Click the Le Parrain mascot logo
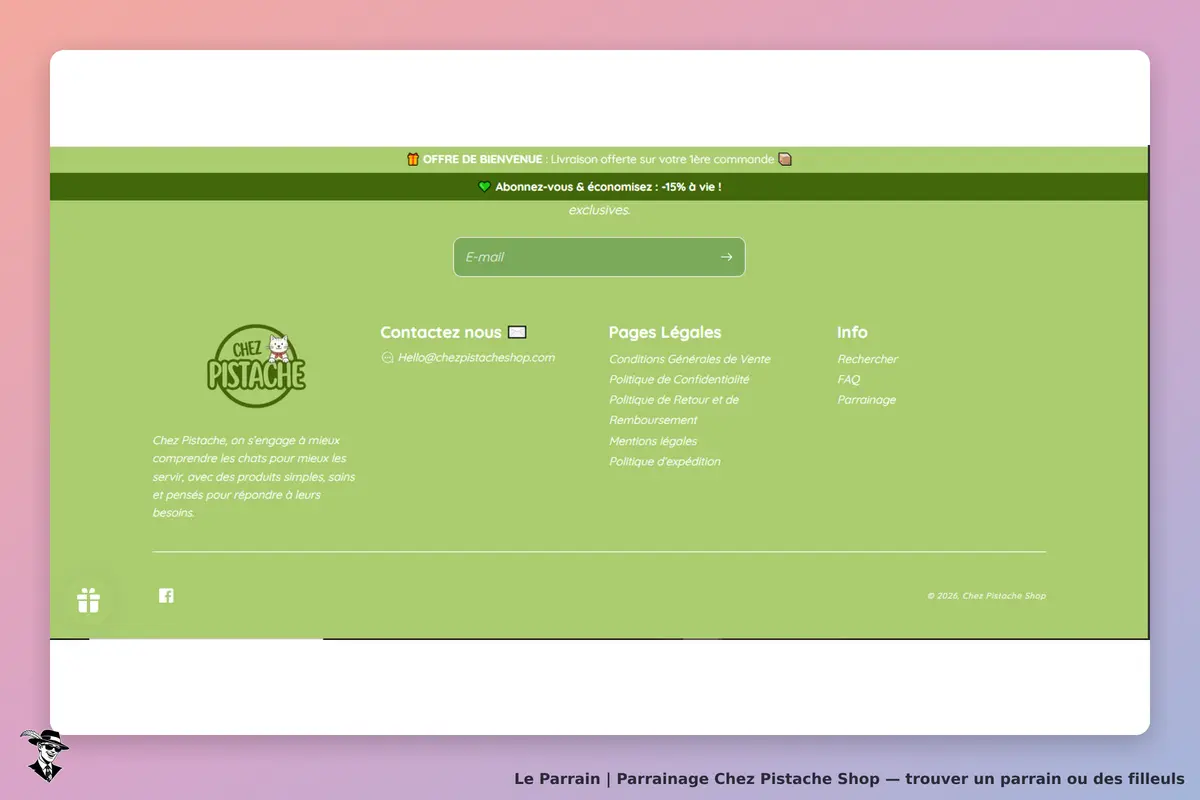 tap(43, 755)
